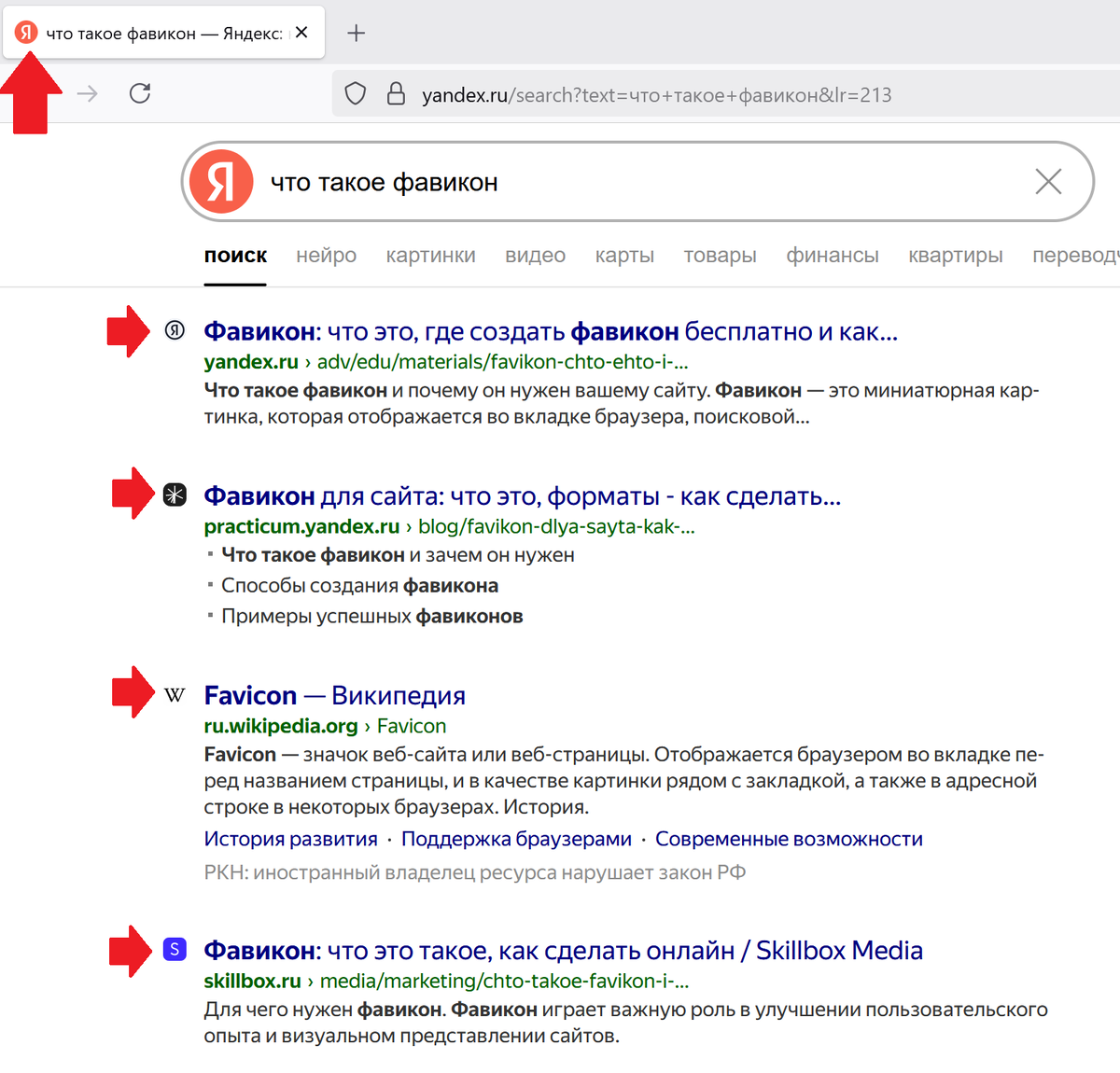Click the browser address bar
This screenshot has height=1073, width=1120.
pyautogui.click(x=653, y=94)
